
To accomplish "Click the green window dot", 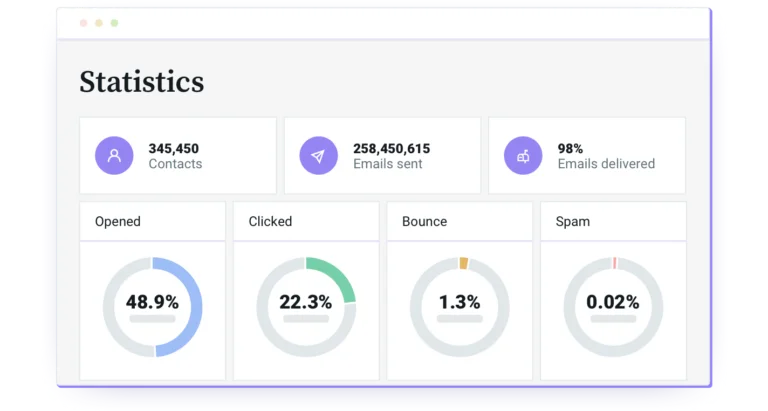I will tap(114, 23).
